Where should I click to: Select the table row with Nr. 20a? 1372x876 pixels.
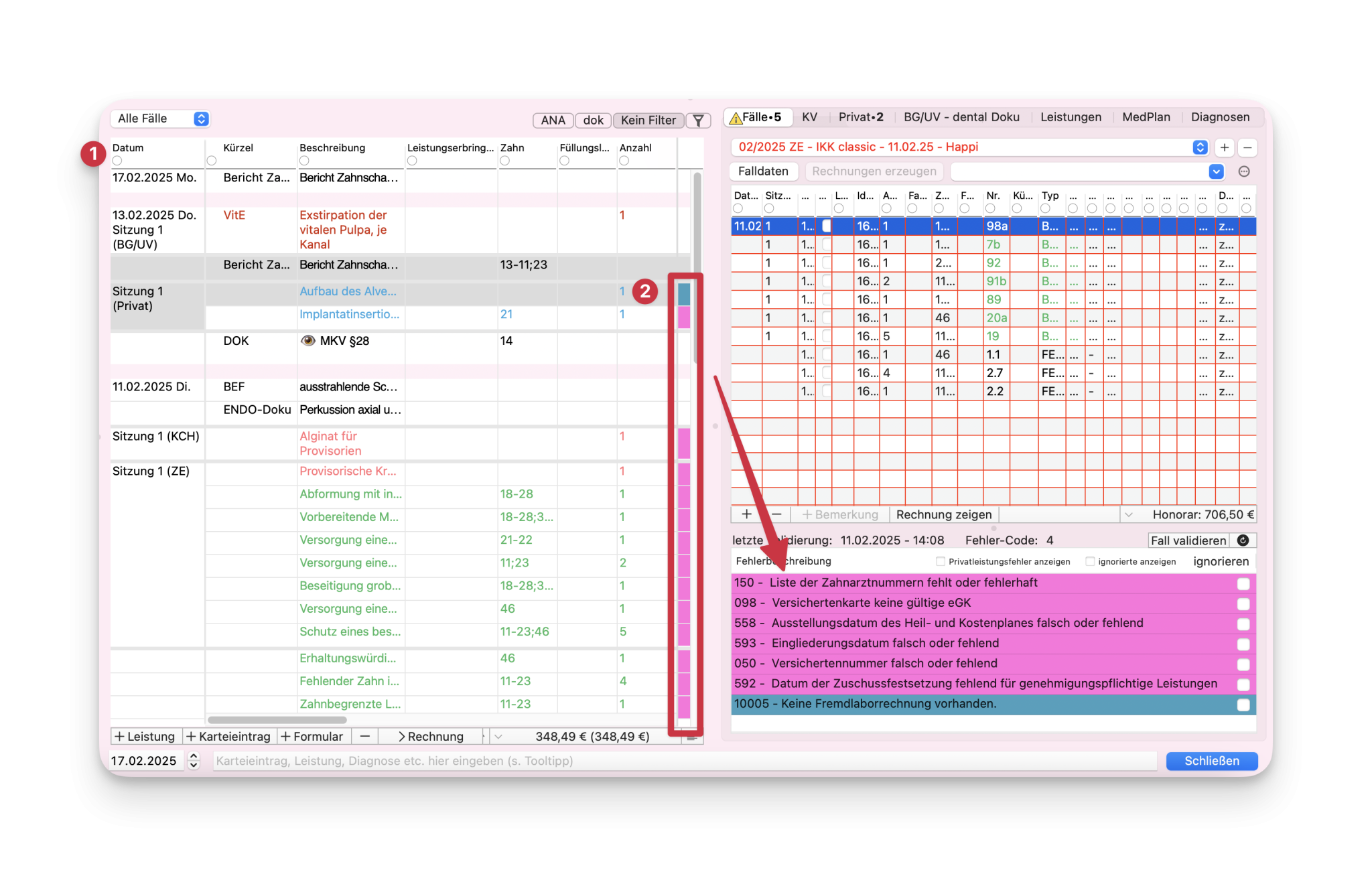click(993, 318)
